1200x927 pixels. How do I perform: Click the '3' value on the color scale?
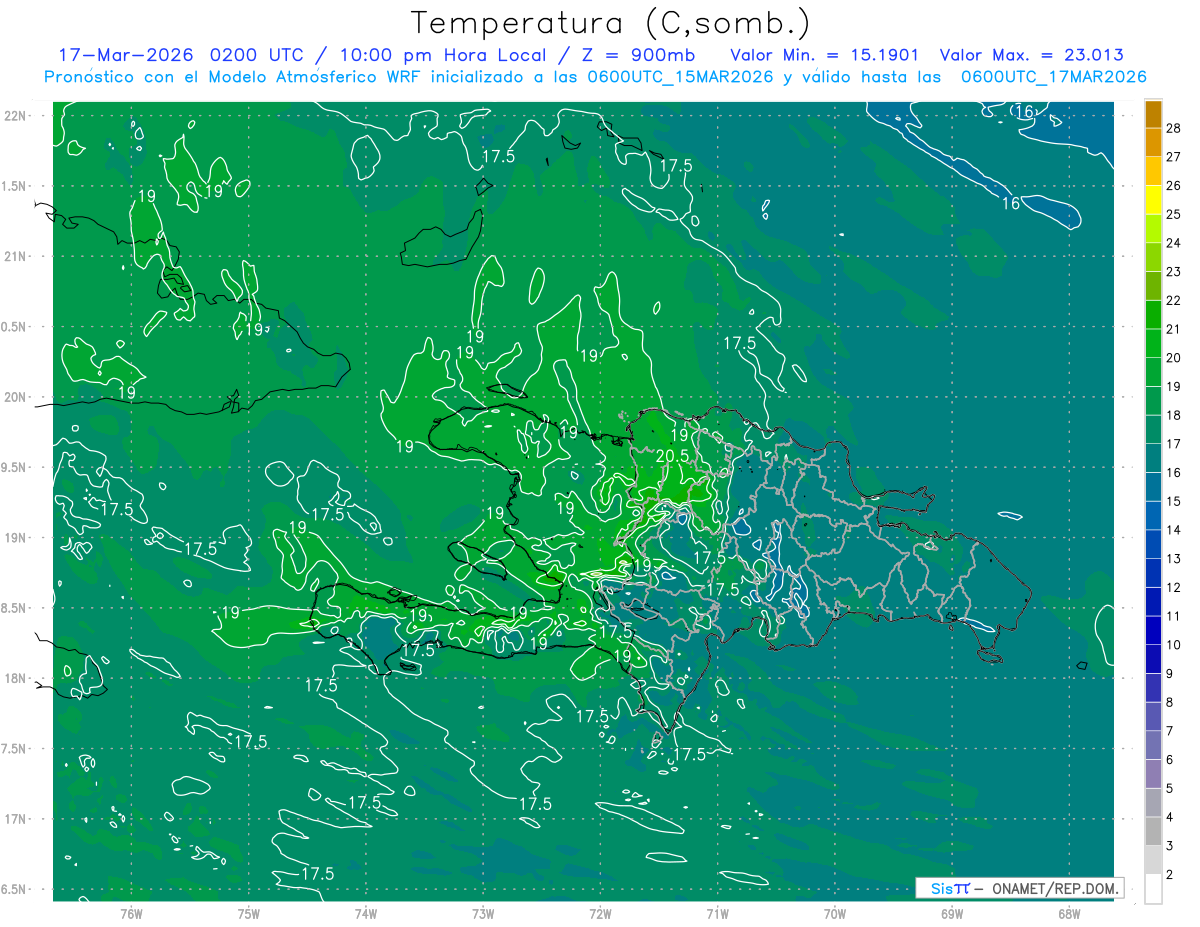[1170, 846]
